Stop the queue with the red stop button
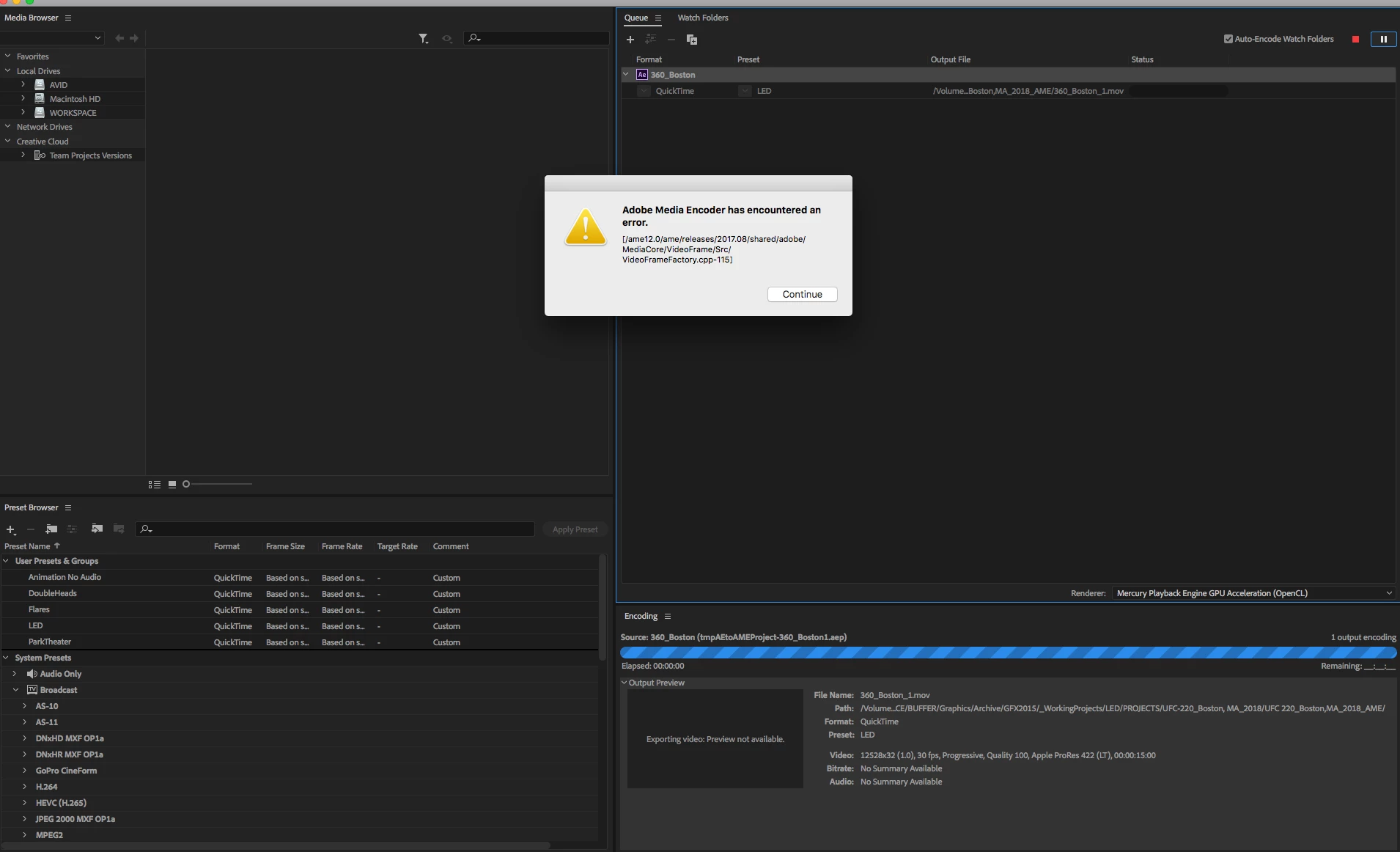Image resolution: width=1400 pixels, height=852 pixels. coord(1355,40)
